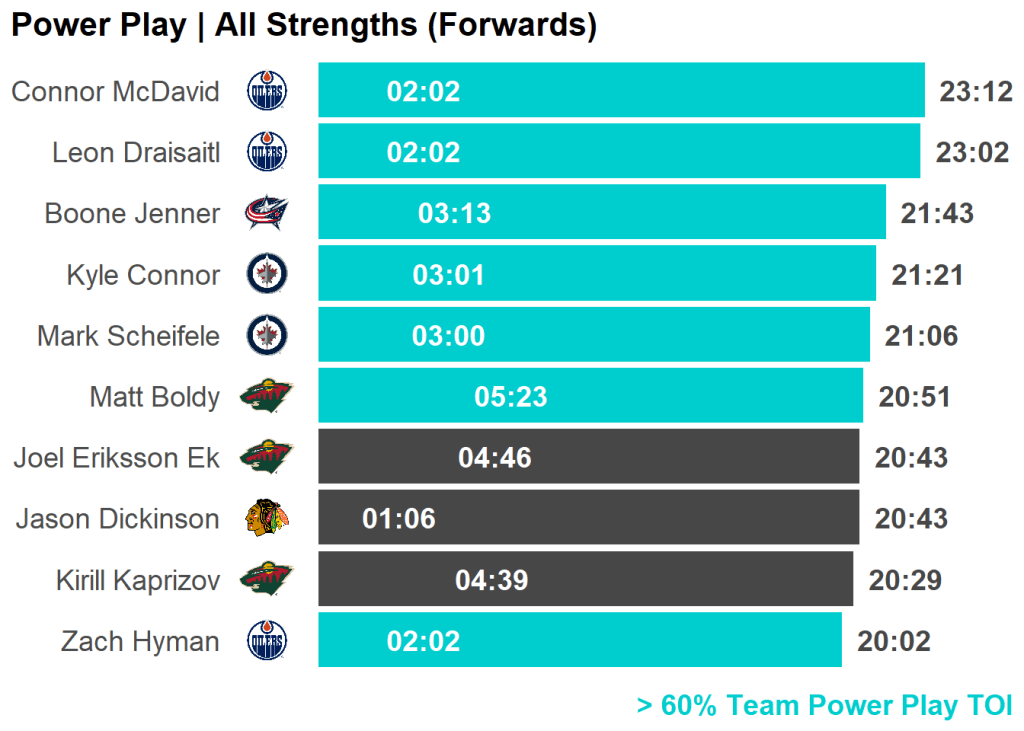The height and width of the screenshot is (731, 1024).
Task: Click Joel Eriksson Ek's dark gray bar
Action: click(x=588, y=457)
